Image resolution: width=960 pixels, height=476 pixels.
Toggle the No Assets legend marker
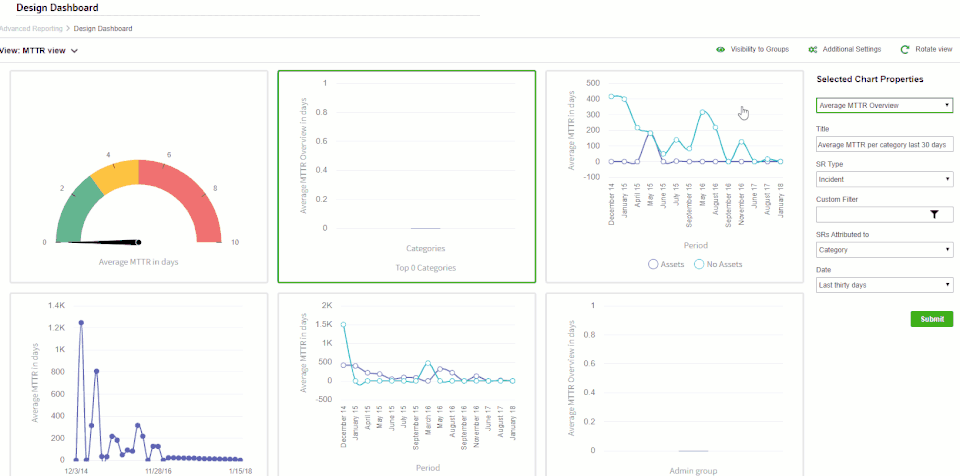(699, 265)
